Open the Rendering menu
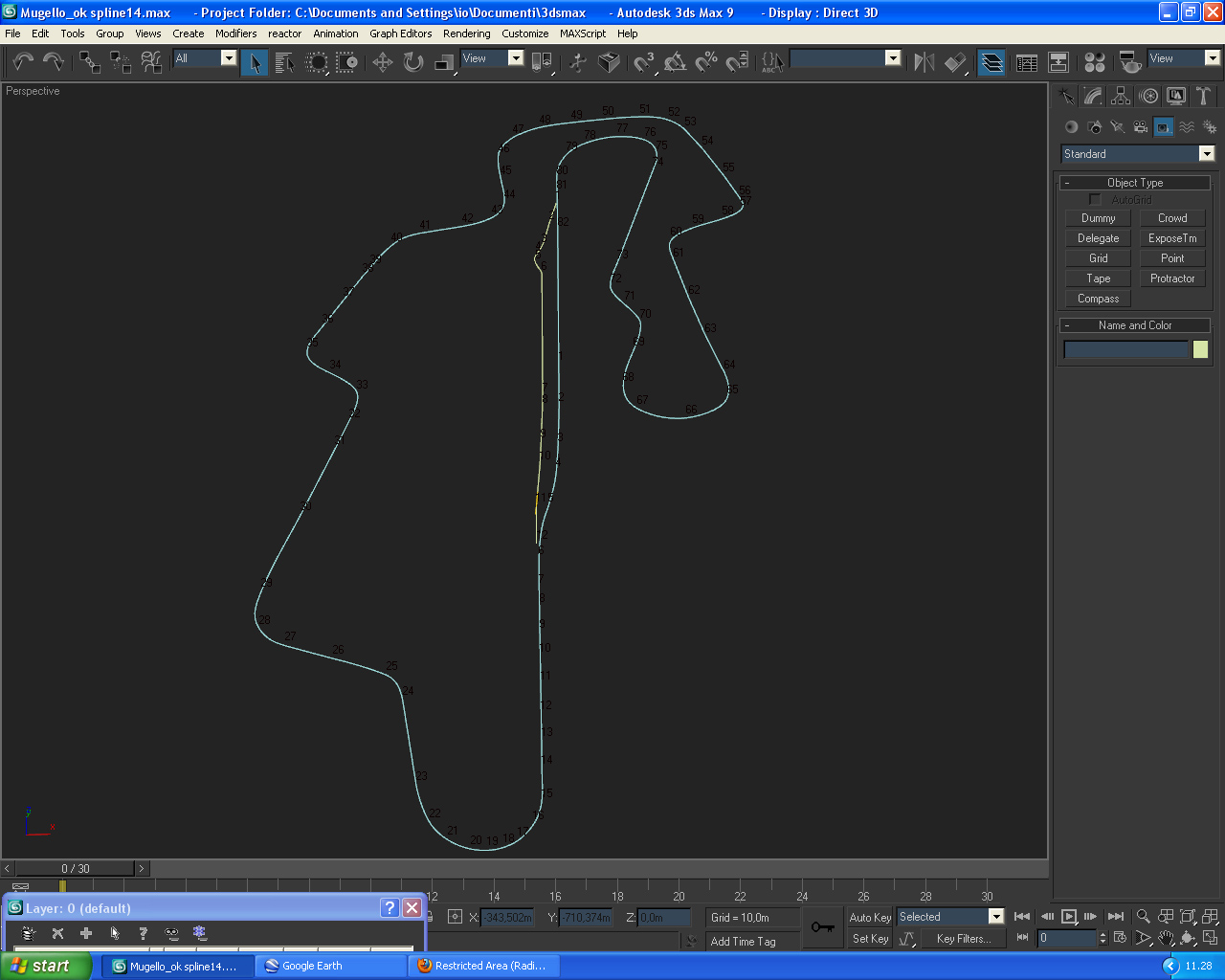1225x980 pixels. (466, 33)
